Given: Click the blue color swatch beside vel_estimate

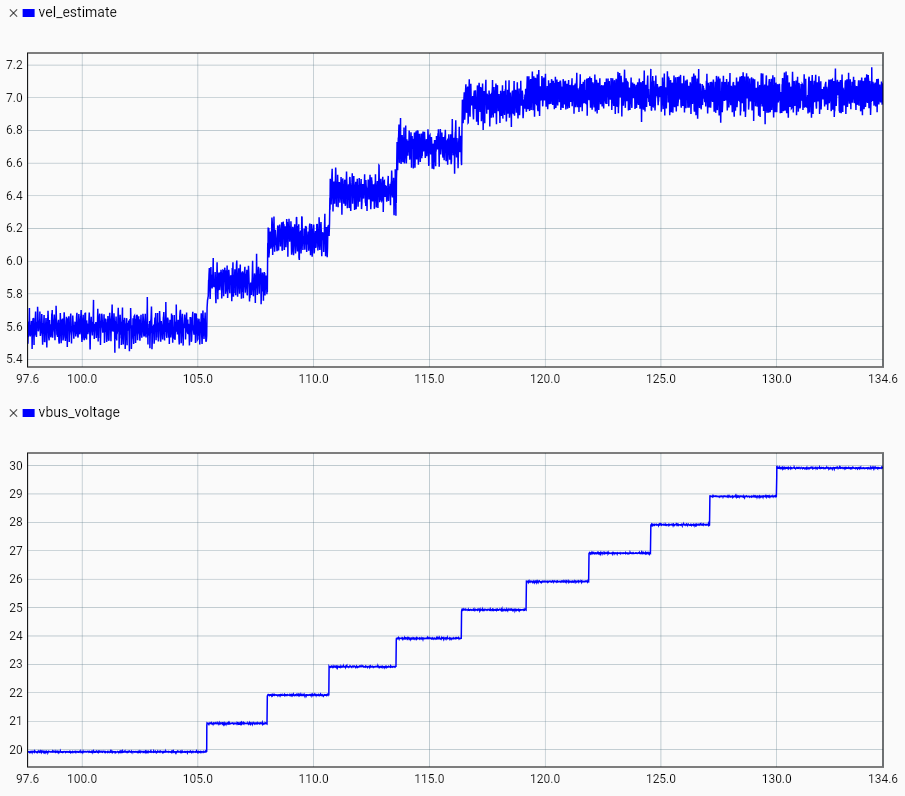Looking at the screenshot, I should point(29,13).
